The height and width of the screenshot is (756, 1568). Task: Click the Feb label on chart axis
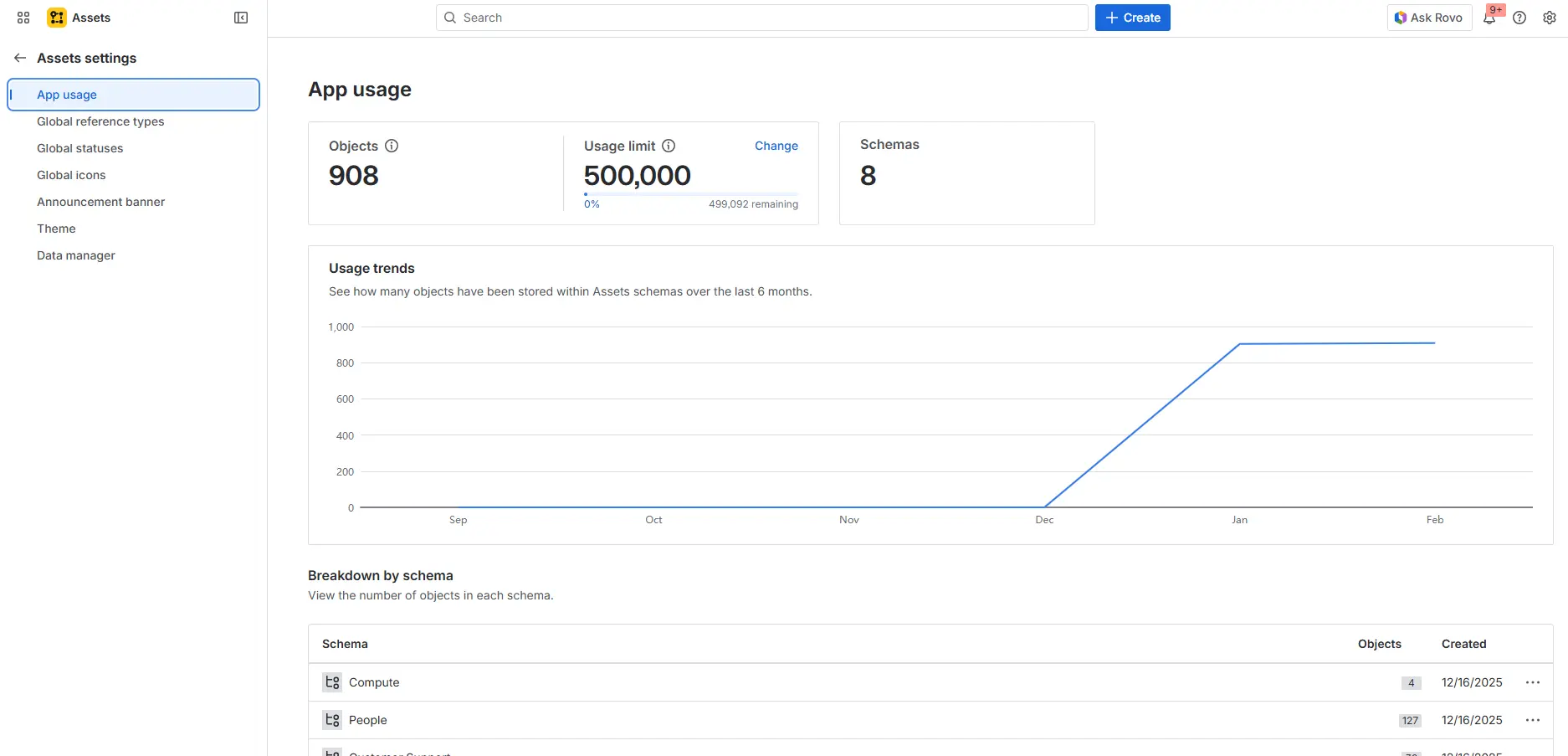click(x=1435, y=520)
